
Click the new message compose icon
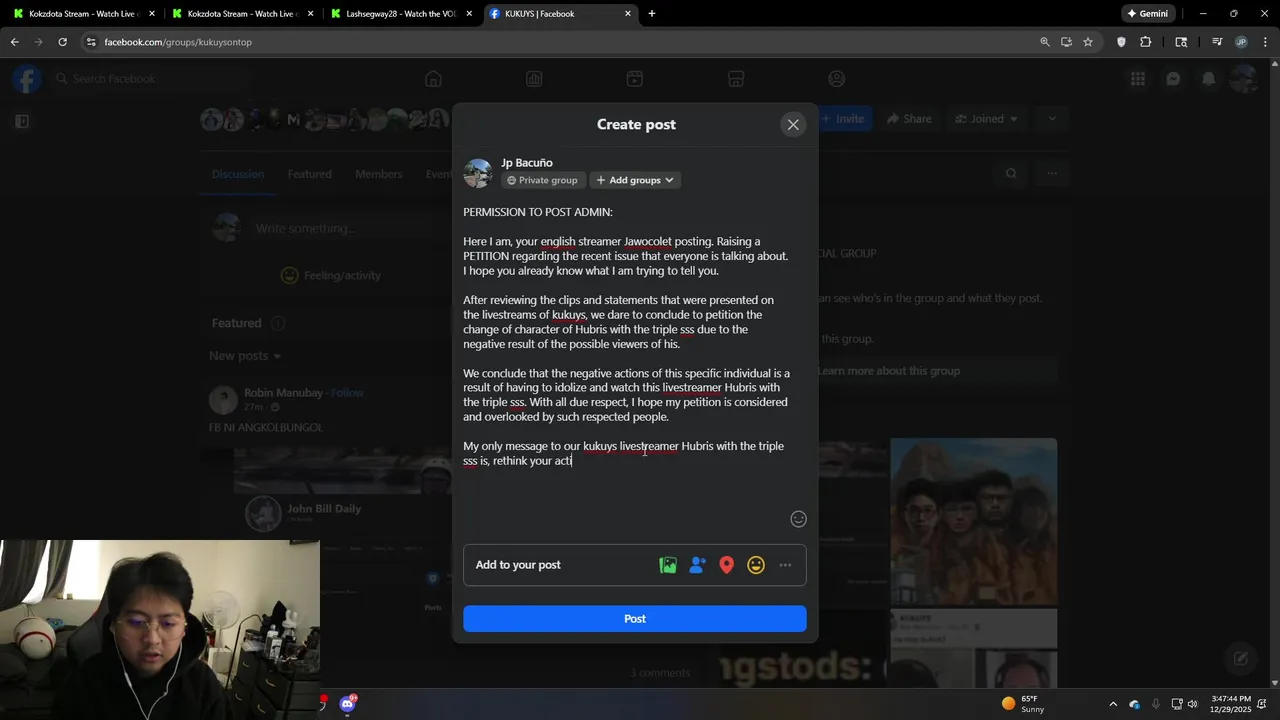(1241, 658)
